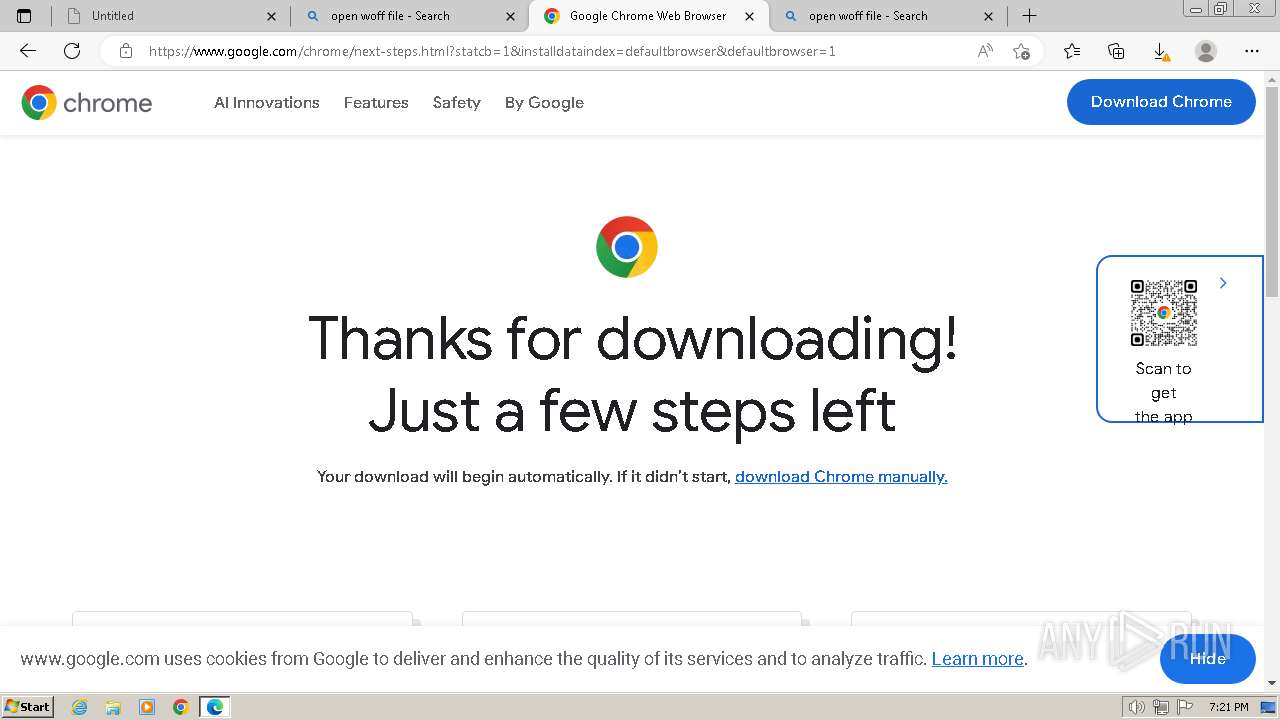Open the network tray icon
Screen dimensions: 1280x720
click(1161, 707)
